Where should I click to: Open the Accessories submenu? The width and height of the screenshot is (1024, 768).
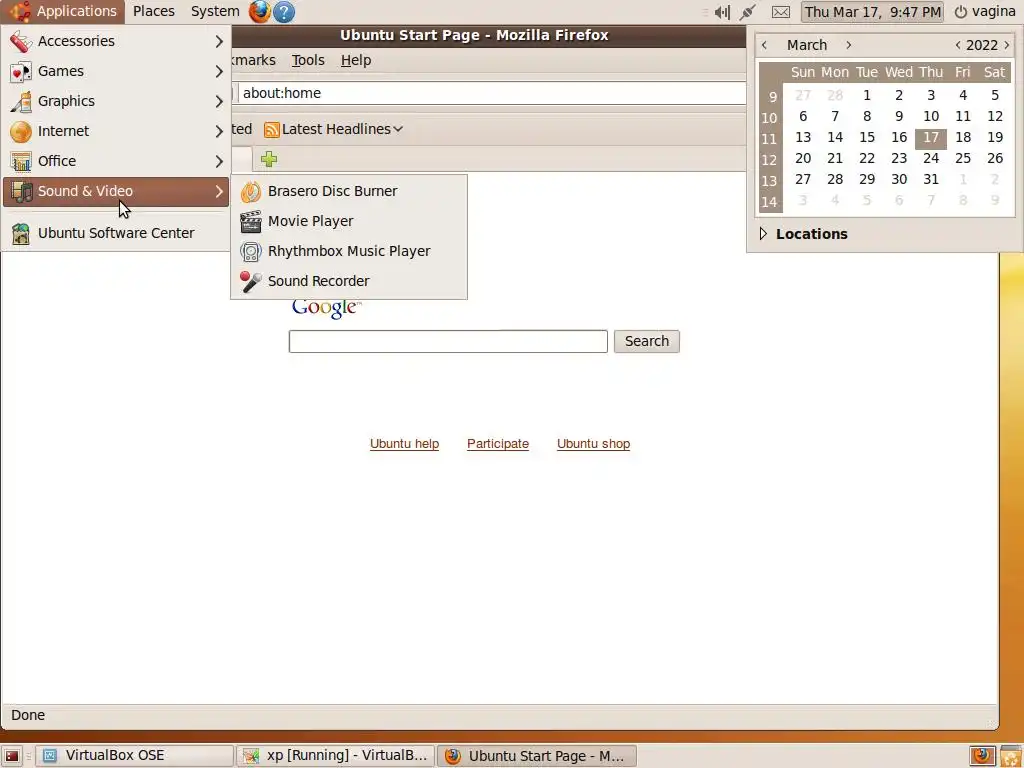coord(116,41)
